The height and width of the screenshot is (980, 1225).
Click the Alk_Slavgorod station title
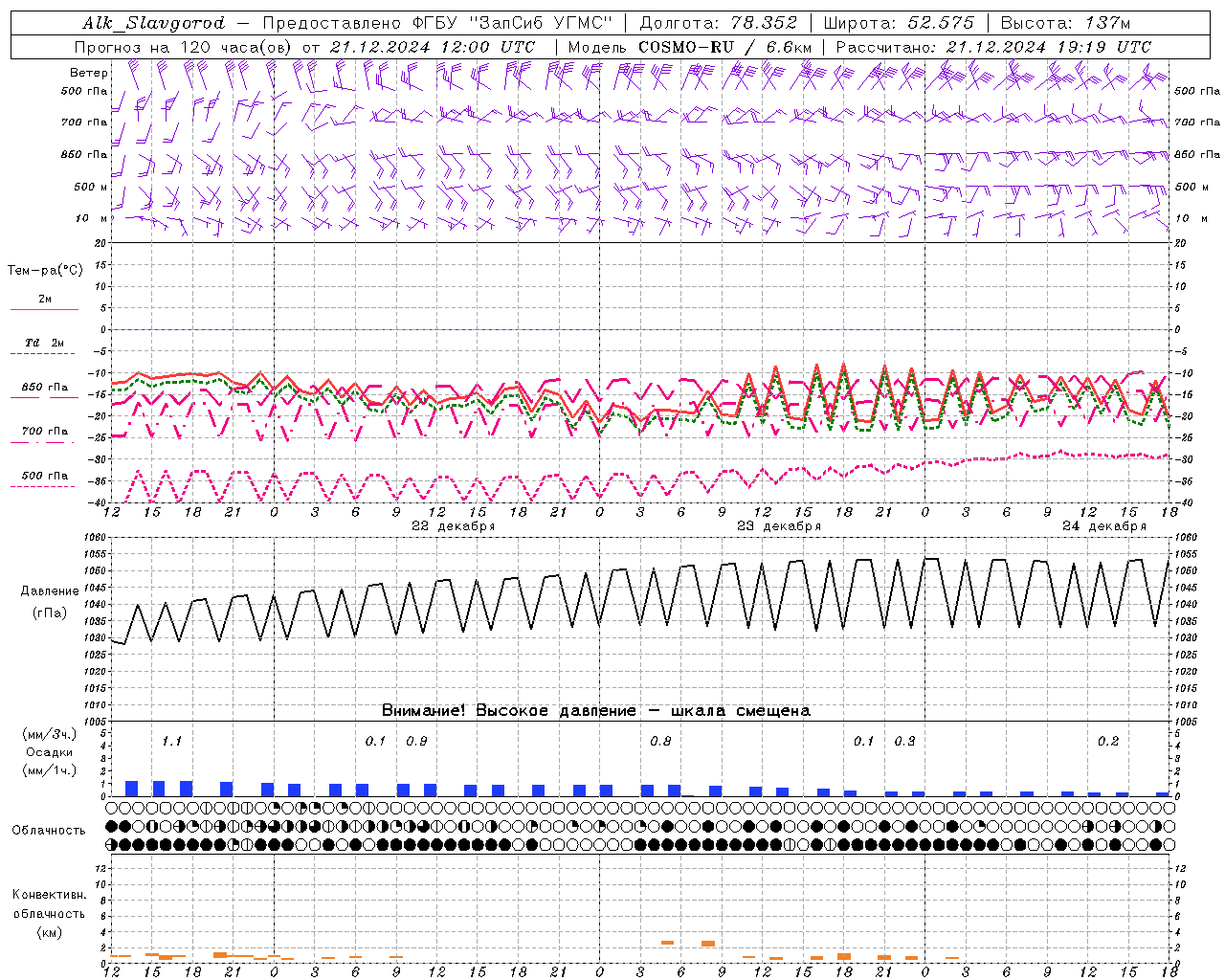click(154, 23)
